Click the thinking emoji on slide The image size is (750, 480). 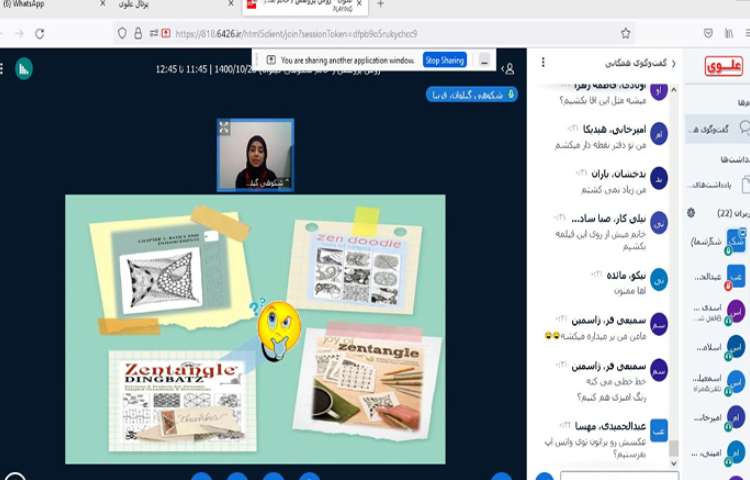click(278, 331)
